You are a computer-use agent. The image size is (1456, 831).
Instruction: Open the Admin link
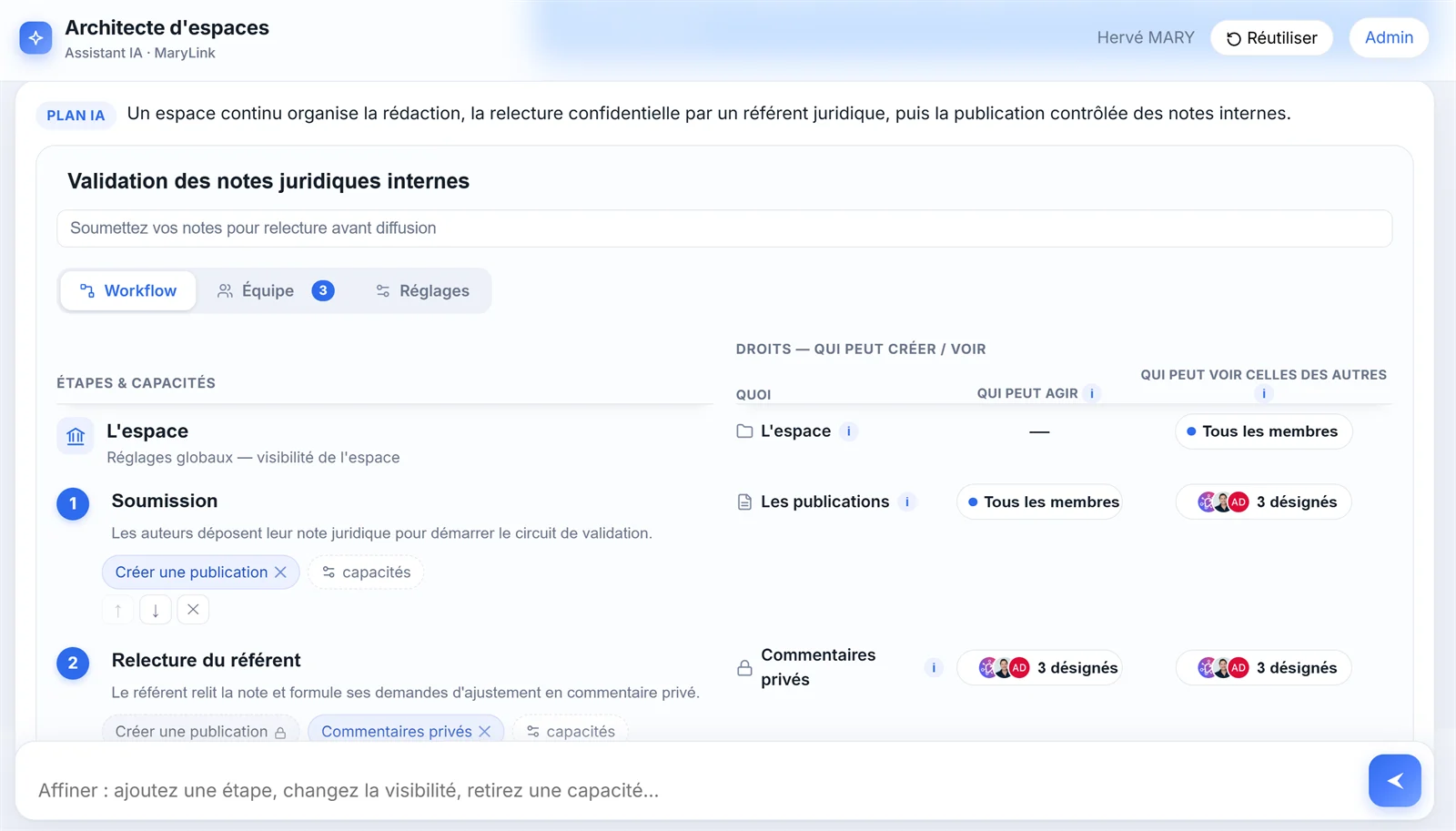1389,38
